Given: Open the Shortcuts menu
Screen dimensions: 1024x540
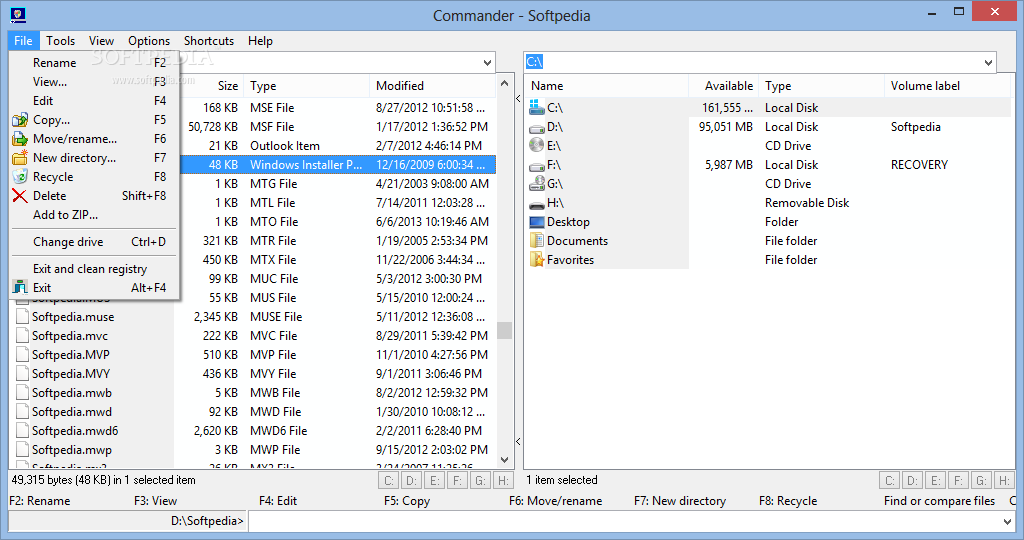Looking at the screenshot, I should point(209,40).
